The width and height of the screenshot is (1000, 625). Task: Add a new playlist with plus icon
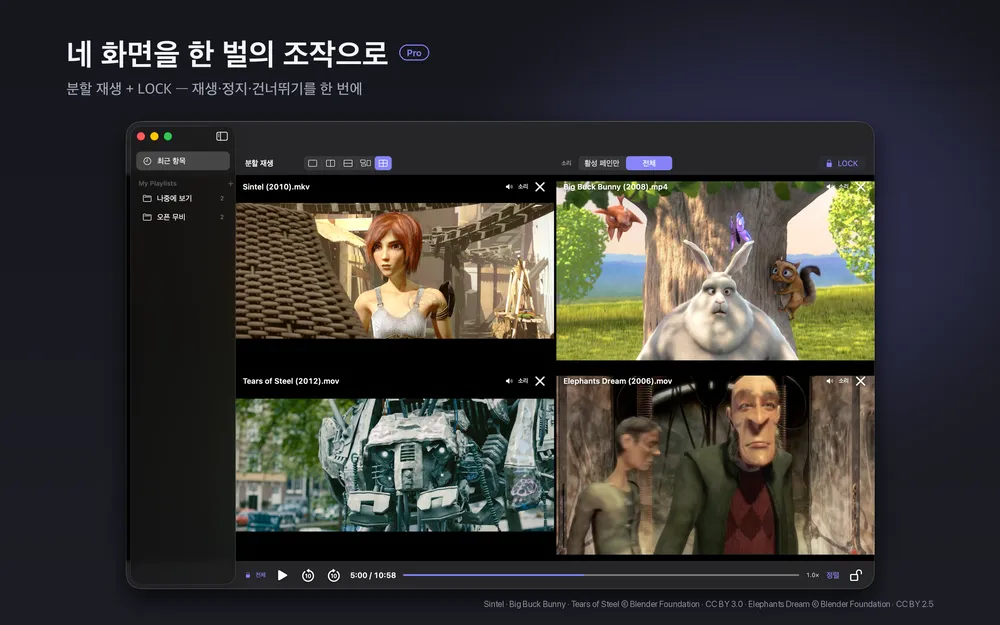coord(230,184)
